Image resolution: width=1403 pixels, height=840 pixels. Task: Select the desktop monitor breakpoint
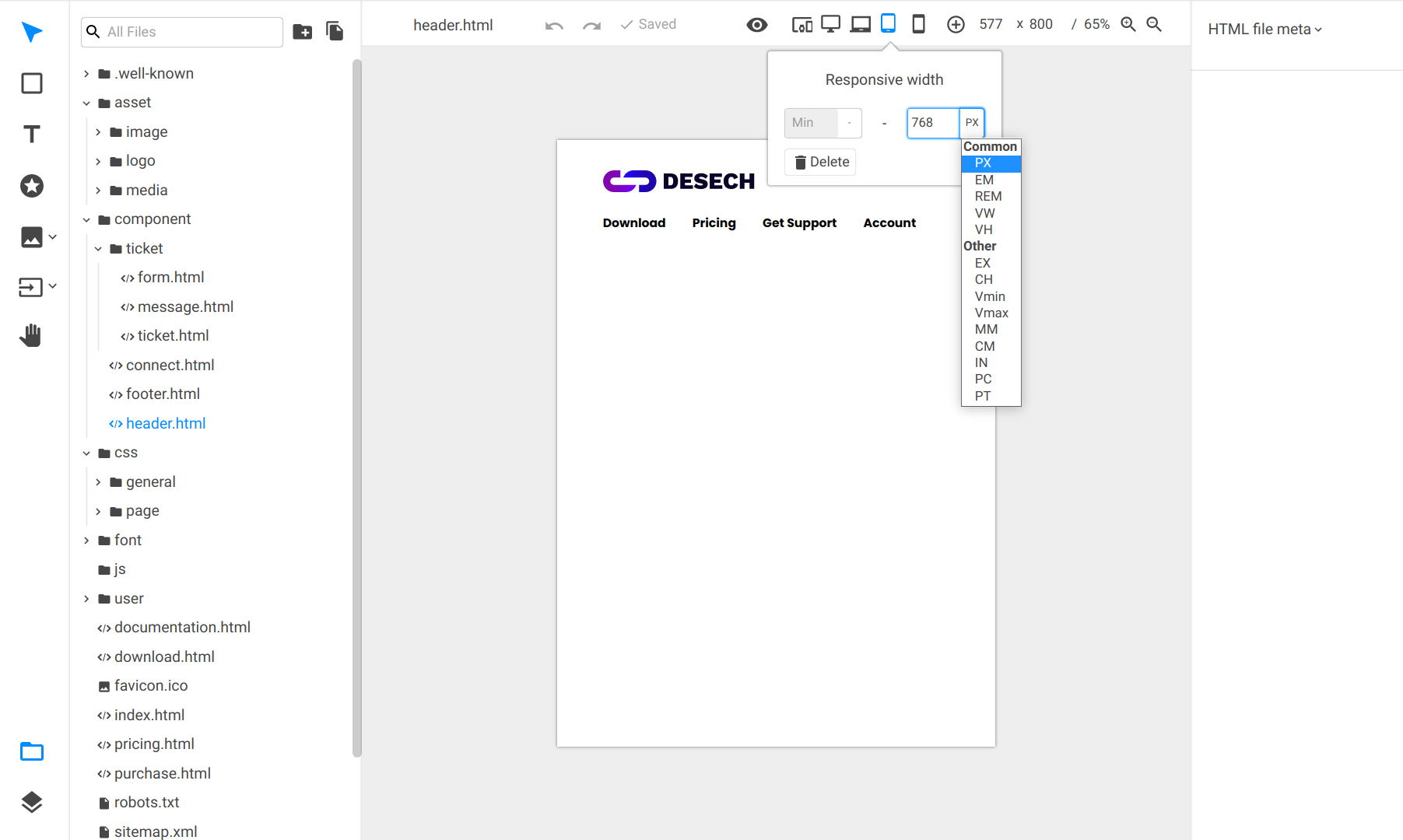pyautogui.click(x=831, y=24)
